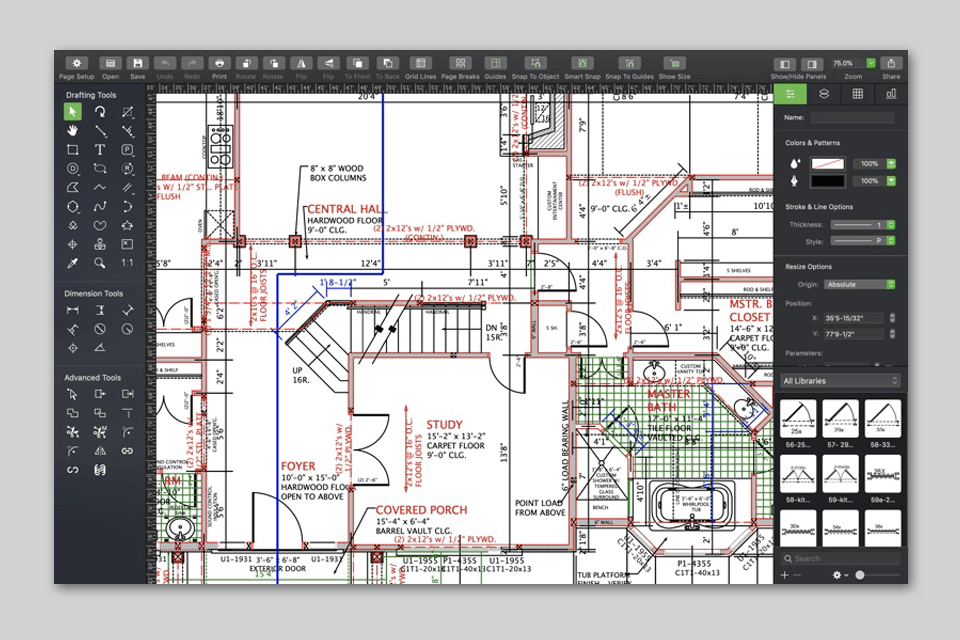Select the arc tool
Screen dimensions: 960x640
point(127,206)
